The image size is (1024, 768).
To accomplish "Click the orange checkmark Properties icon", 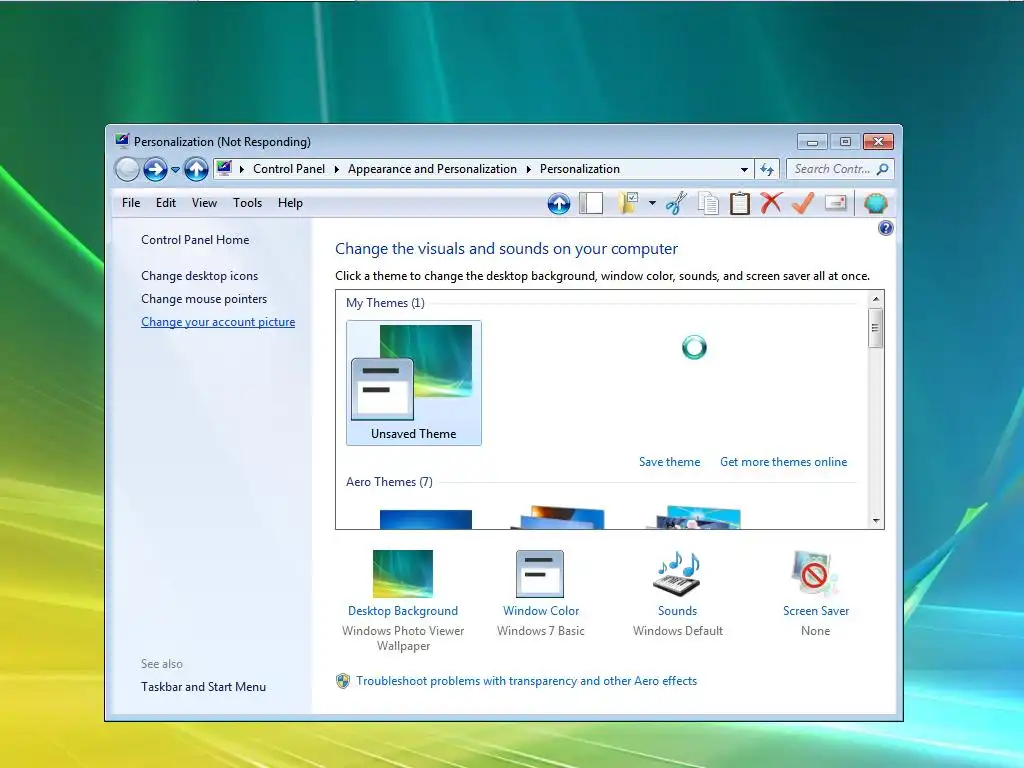I will coord(803,203).
